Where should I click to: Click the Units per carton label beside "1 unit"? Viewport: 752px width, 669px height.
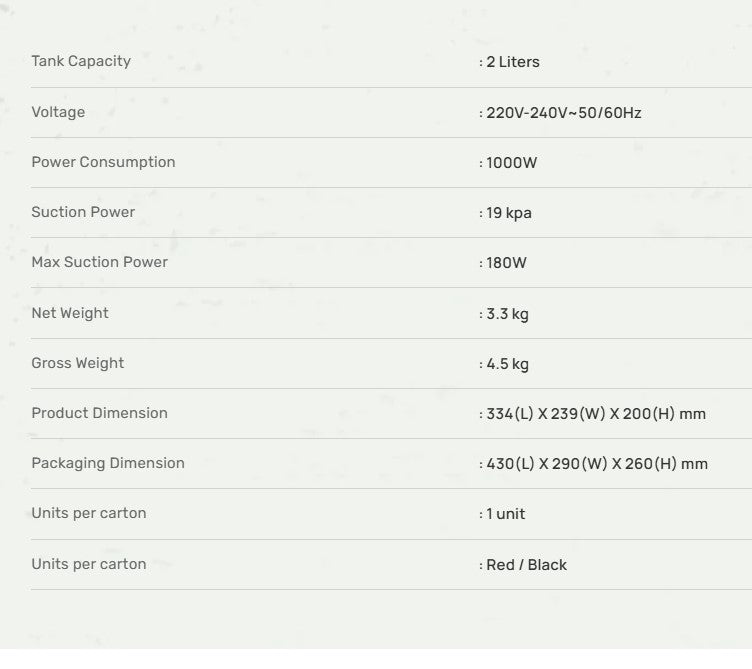coord(89,513)
